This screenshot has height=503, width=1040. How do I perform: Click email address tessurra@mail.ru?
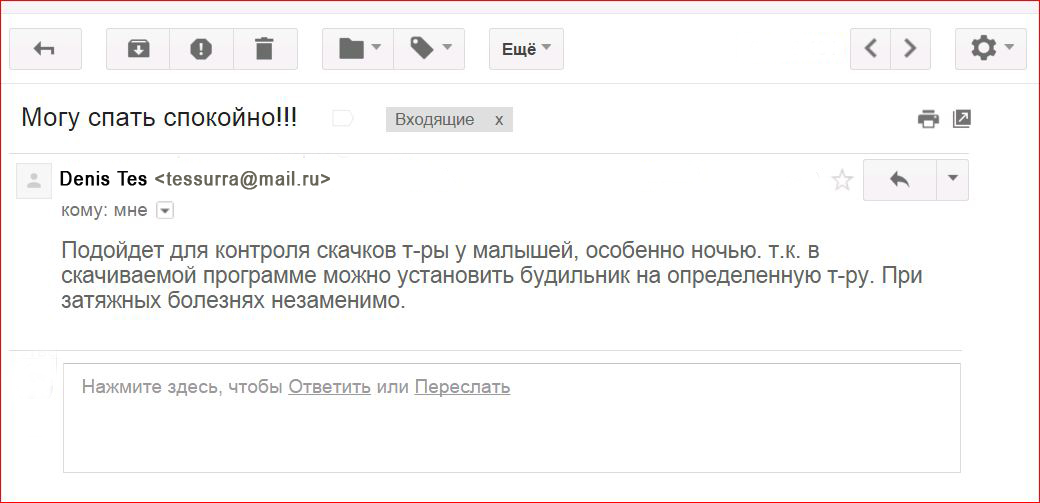242,179
